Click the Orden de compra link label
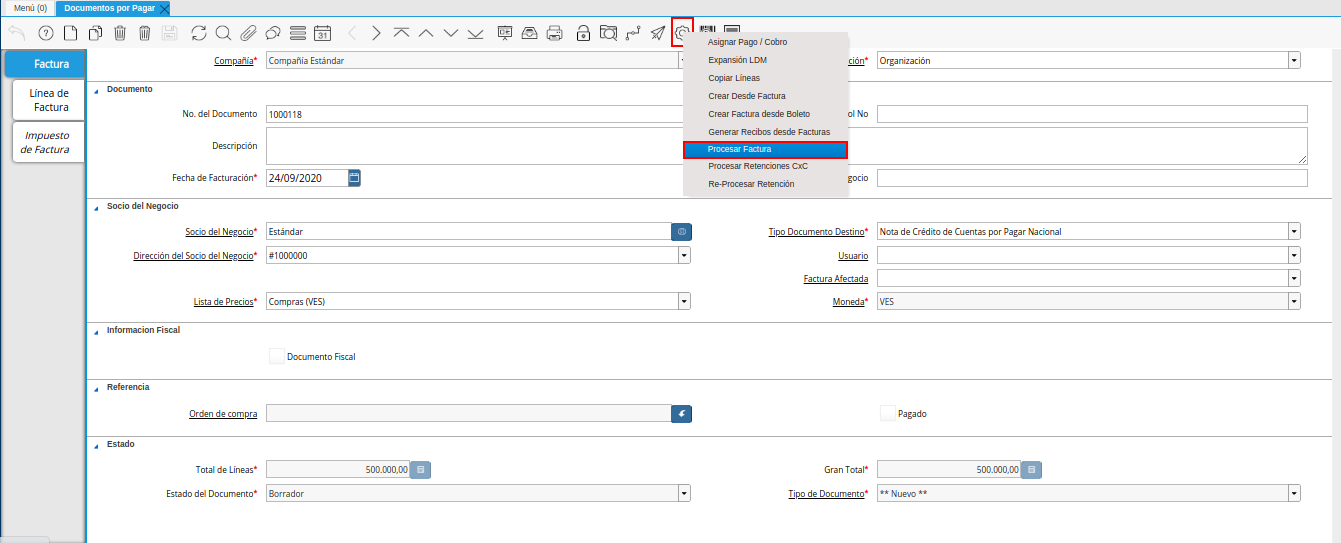Screen dimensions: 1341x543 click(223, 414)
